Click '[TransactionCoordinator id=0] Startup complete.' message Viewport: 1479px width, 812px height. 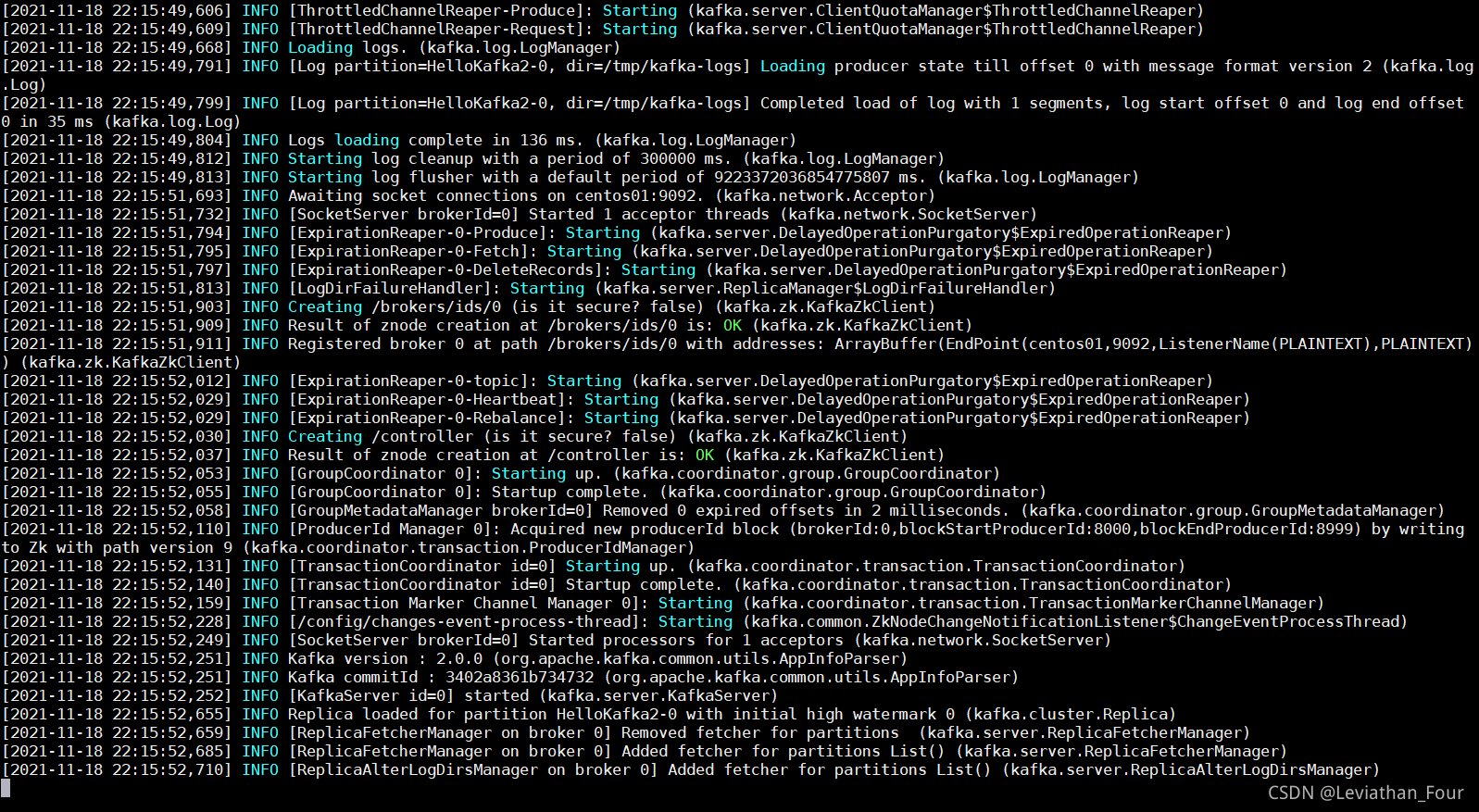506,585
